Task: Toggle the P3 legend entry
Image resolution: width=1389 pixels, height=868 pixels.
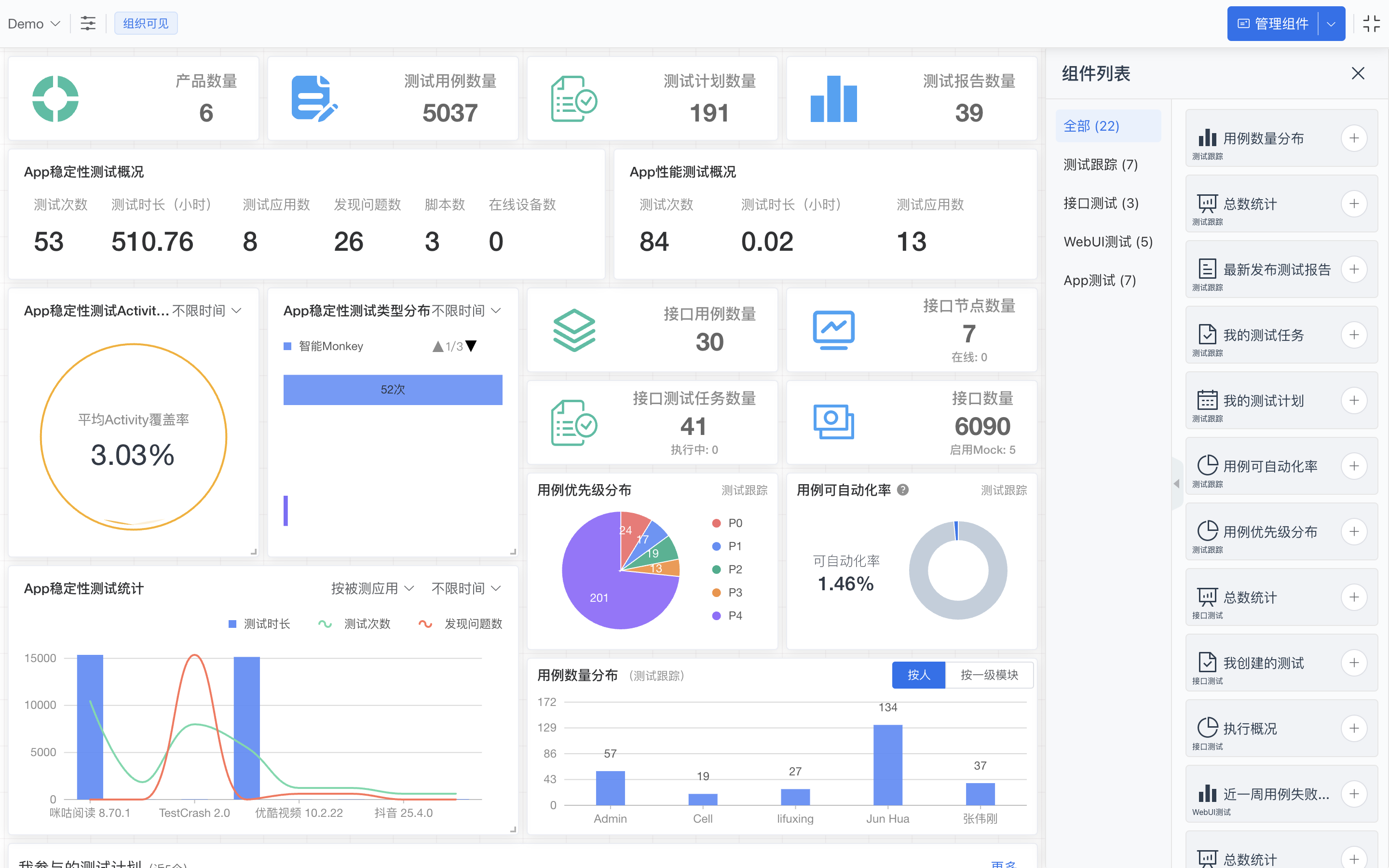Action: (727, 593)
